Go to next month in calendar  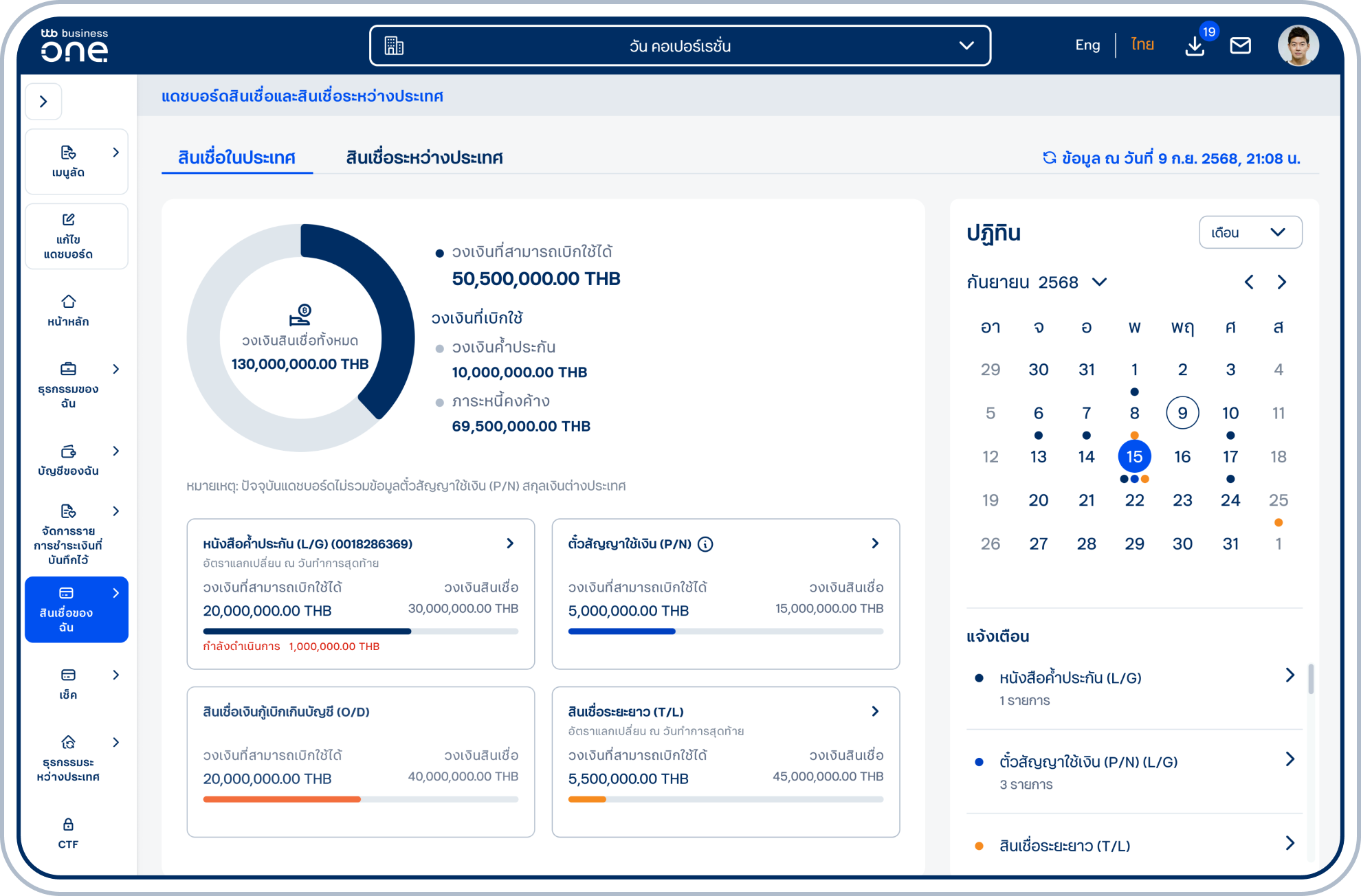[1281, 282]
